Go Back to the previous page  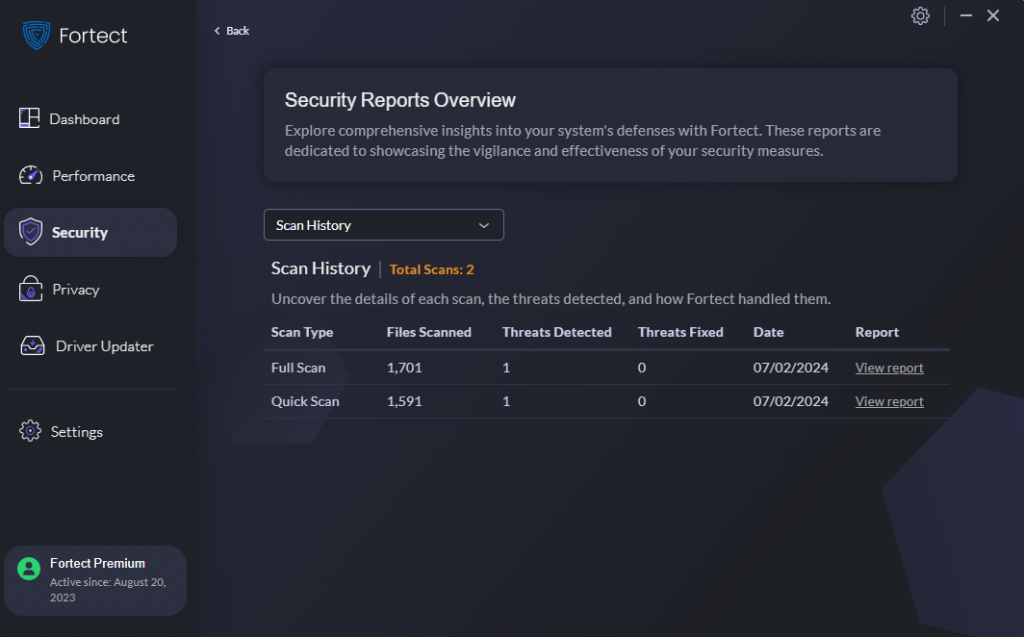coord(232,31)
